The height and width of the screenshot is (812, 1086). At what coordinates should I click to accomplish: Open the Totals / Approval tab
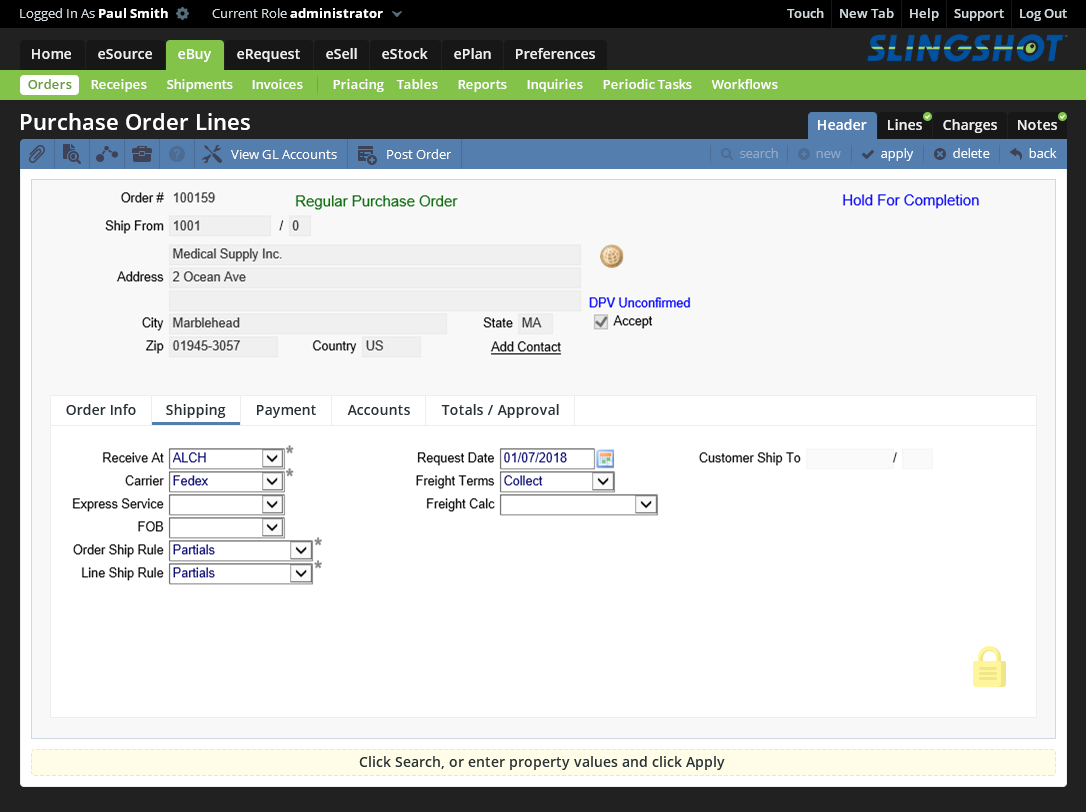click(x=500, y=410)
